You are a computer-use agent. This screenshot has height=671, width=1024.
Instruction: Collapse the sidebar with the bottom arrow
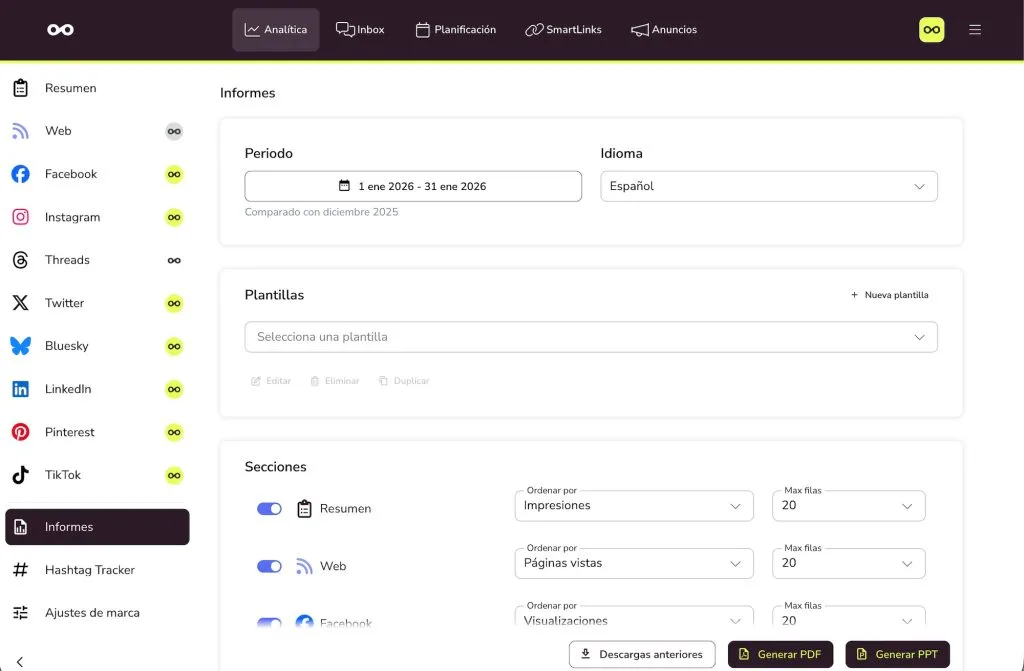pos(20,661)
